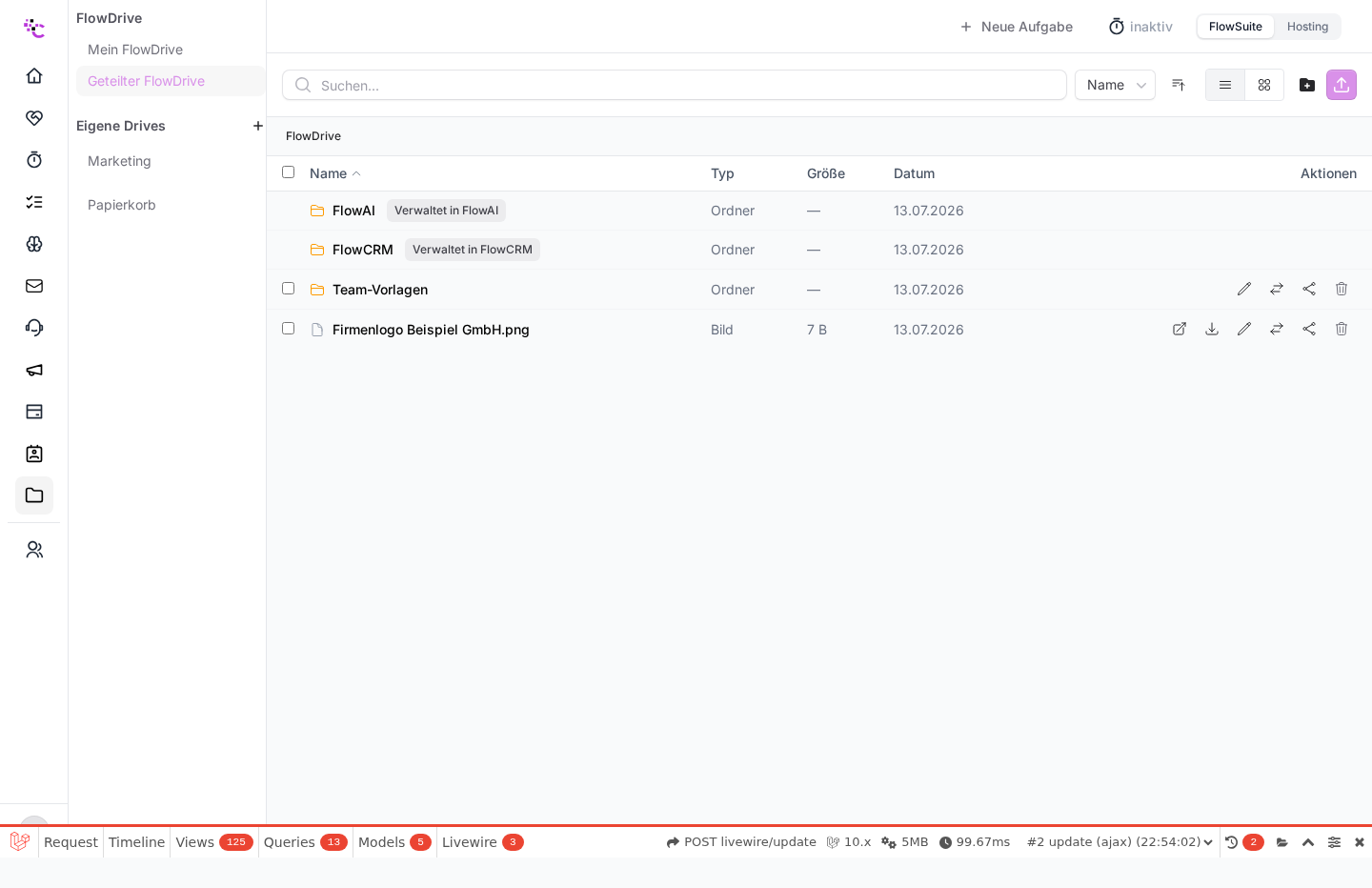Toggle sort direction icon
The image size is (1372, 888).
[x=1178, y=85]
